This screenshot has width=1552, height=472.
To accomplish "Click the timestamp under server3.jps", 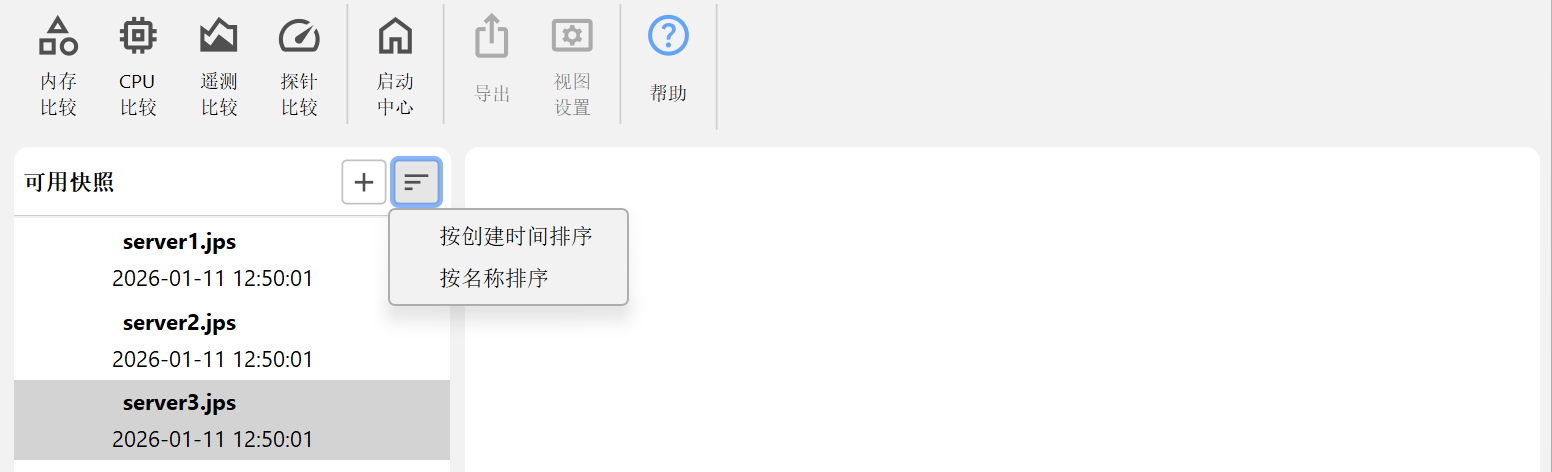I will pyautogui.click(x=212, y=439).
